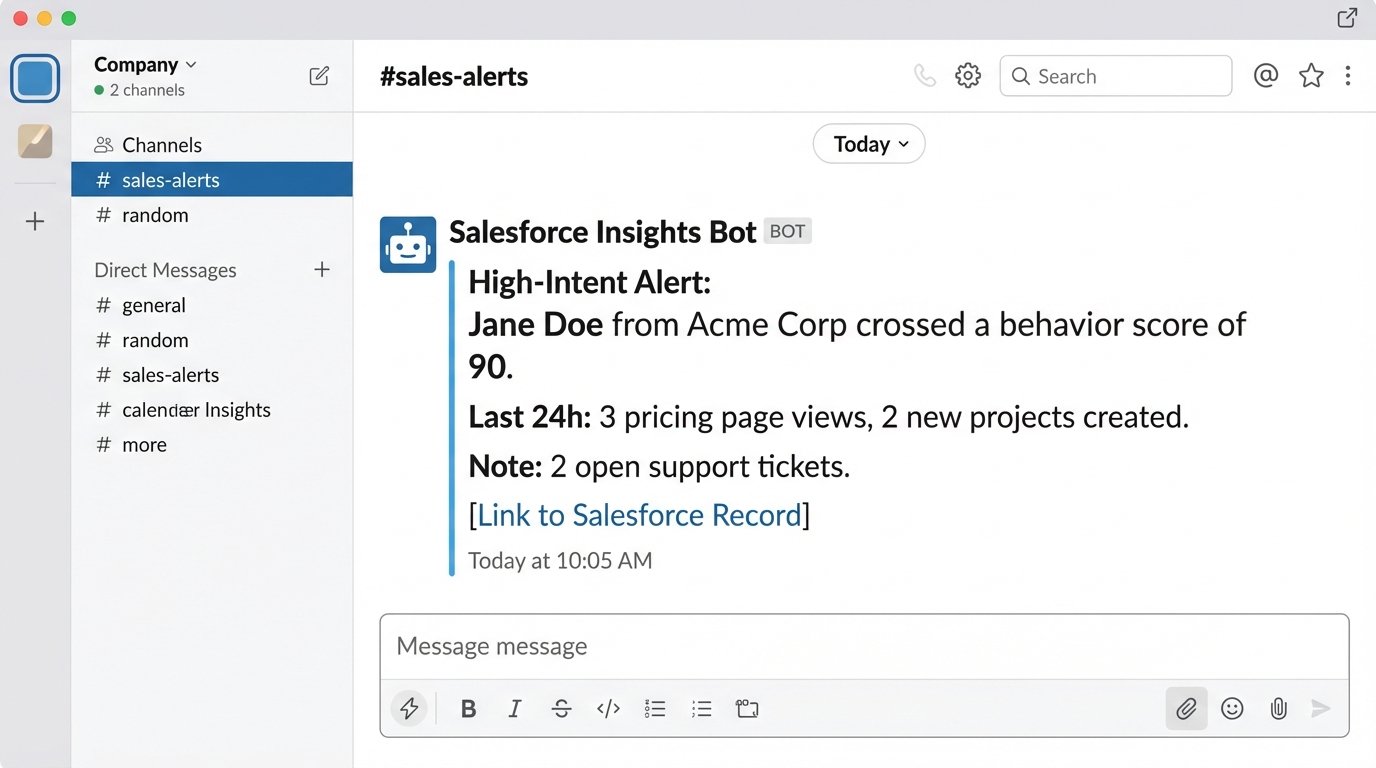Open the emoji picker
This screenshot has width=1376, height=768.
coord(1232,709)
